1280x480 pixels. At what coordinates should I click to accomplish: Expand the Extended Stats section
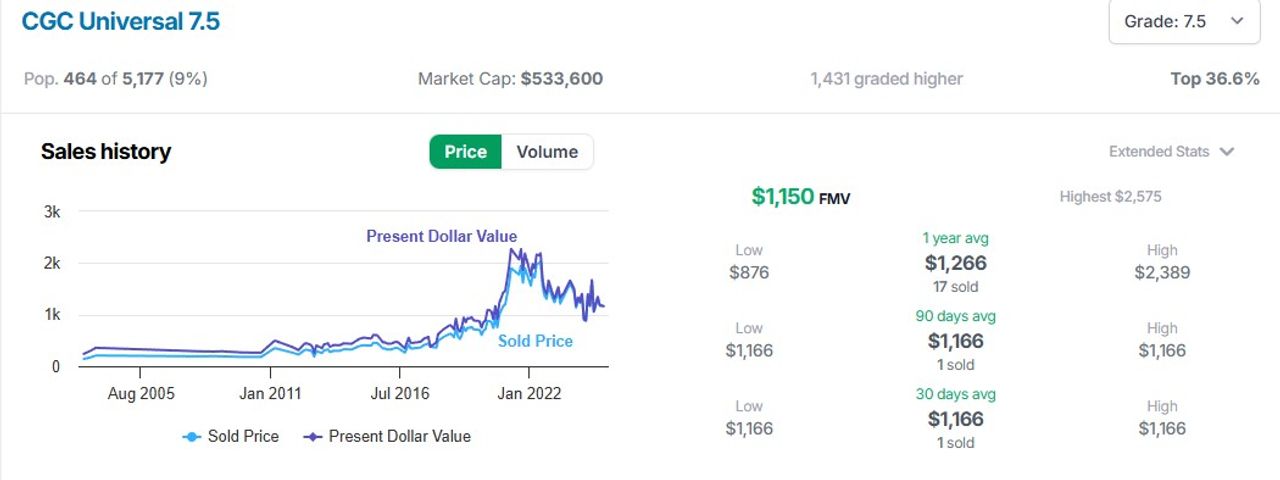pyautogui.click(x=1172, y=152)
